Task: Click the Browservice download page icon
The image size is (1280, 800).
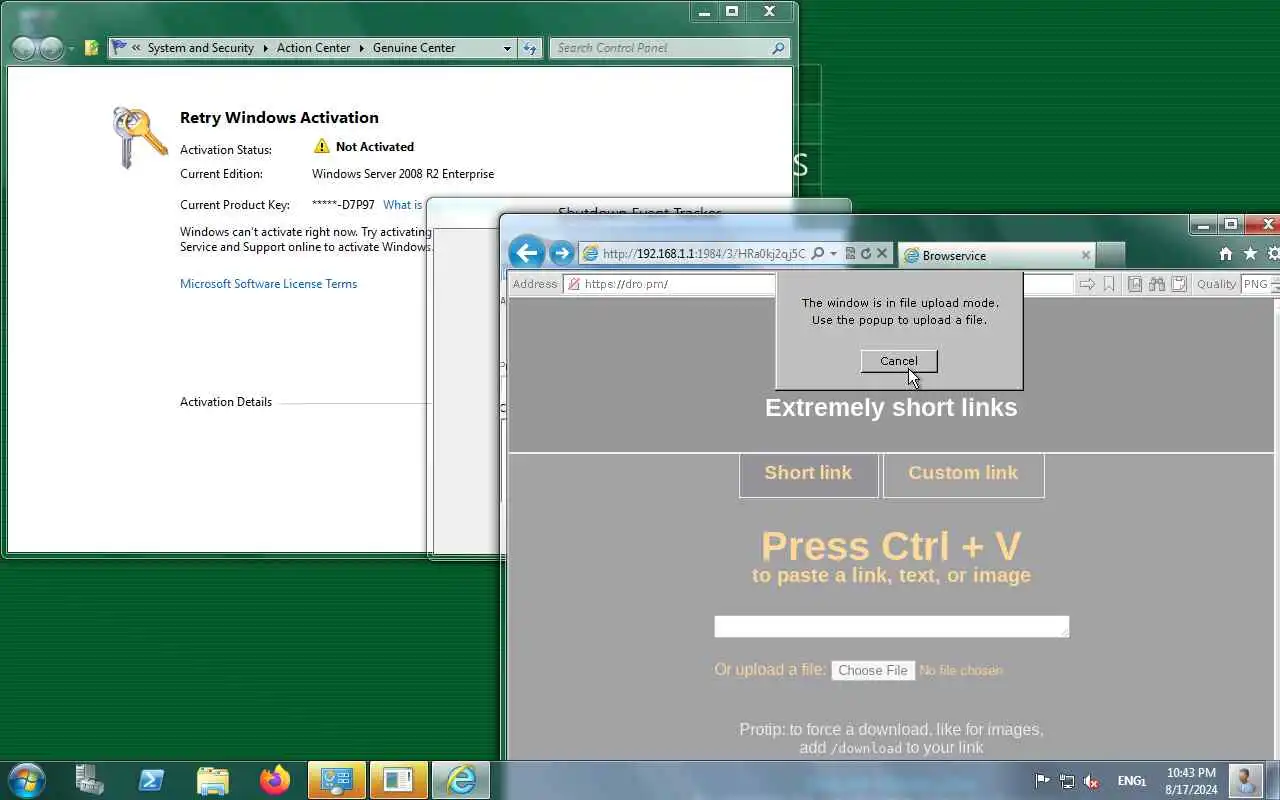Action: point(1135,284)
